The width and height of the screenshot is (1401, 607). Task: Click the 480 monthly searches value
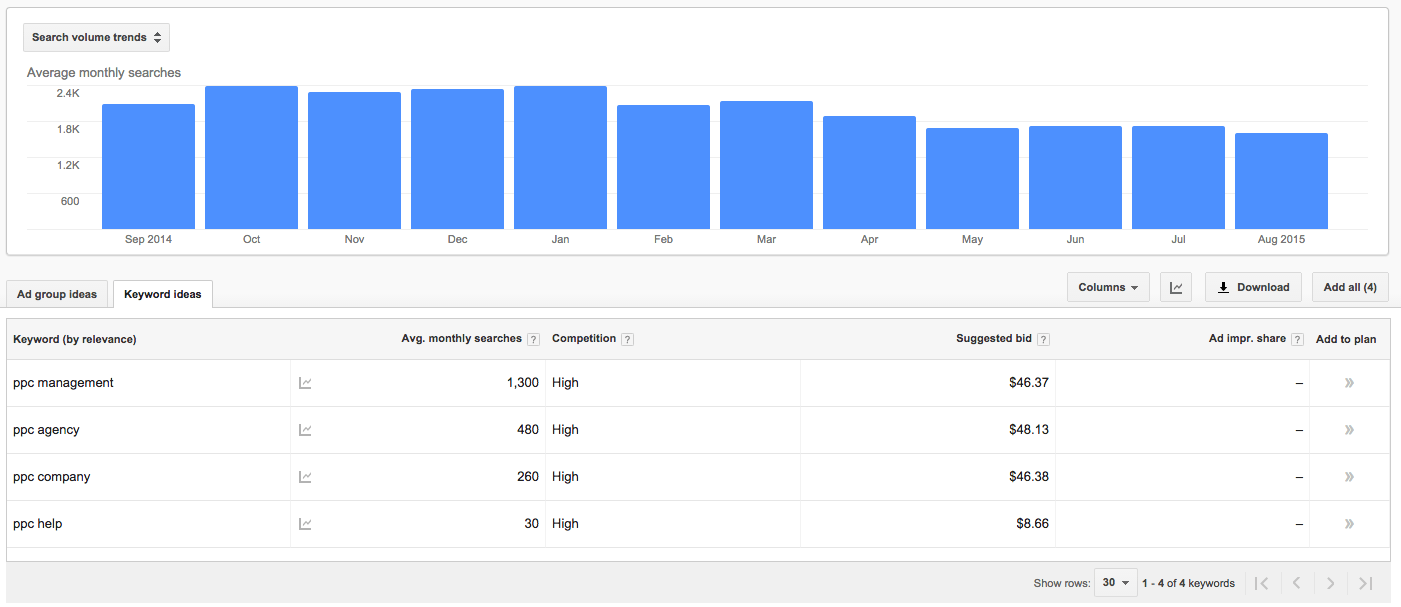tap(527, 430)
